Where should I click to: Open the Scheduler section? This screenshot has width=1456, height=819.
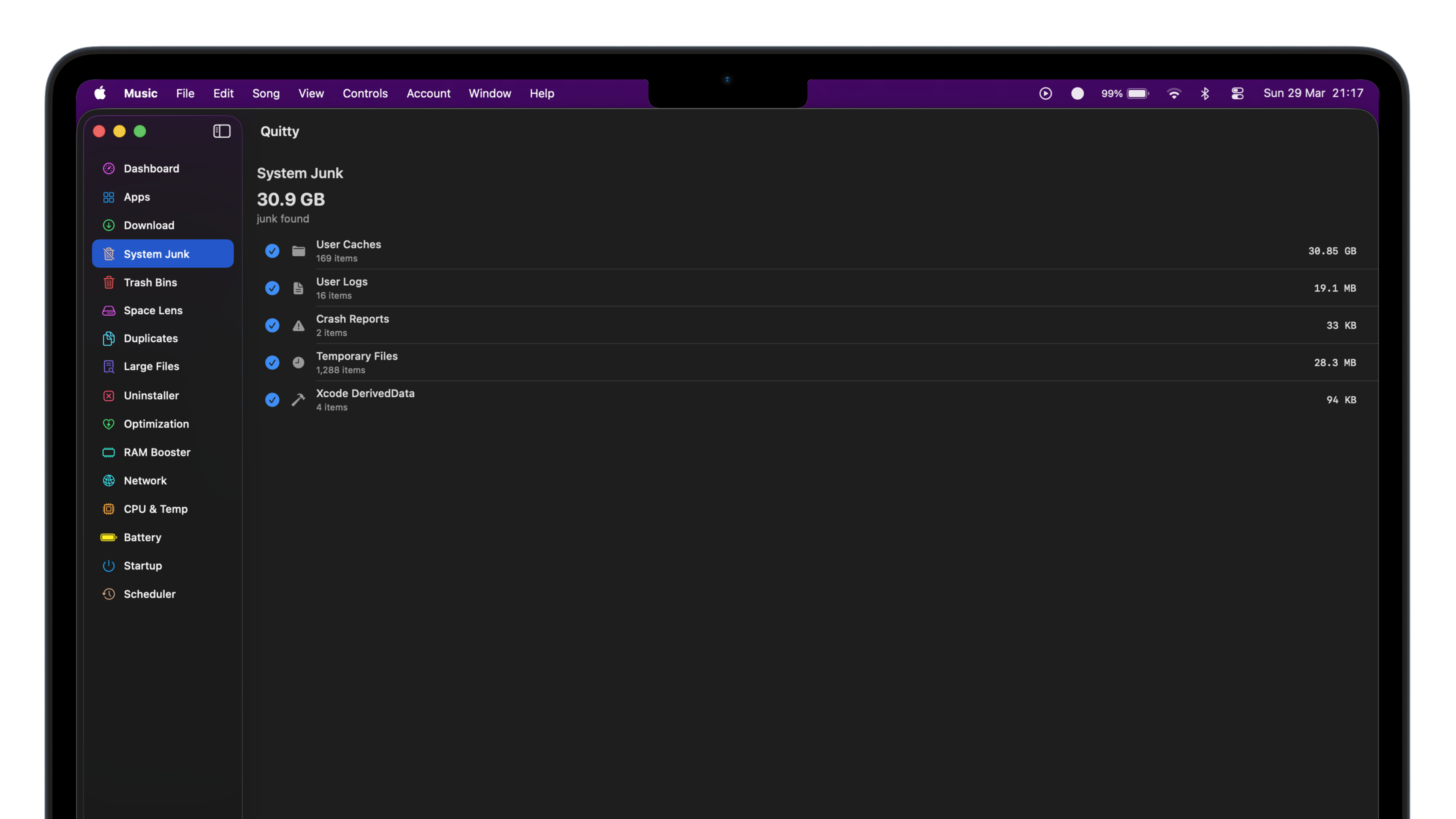tap(149, 594)
